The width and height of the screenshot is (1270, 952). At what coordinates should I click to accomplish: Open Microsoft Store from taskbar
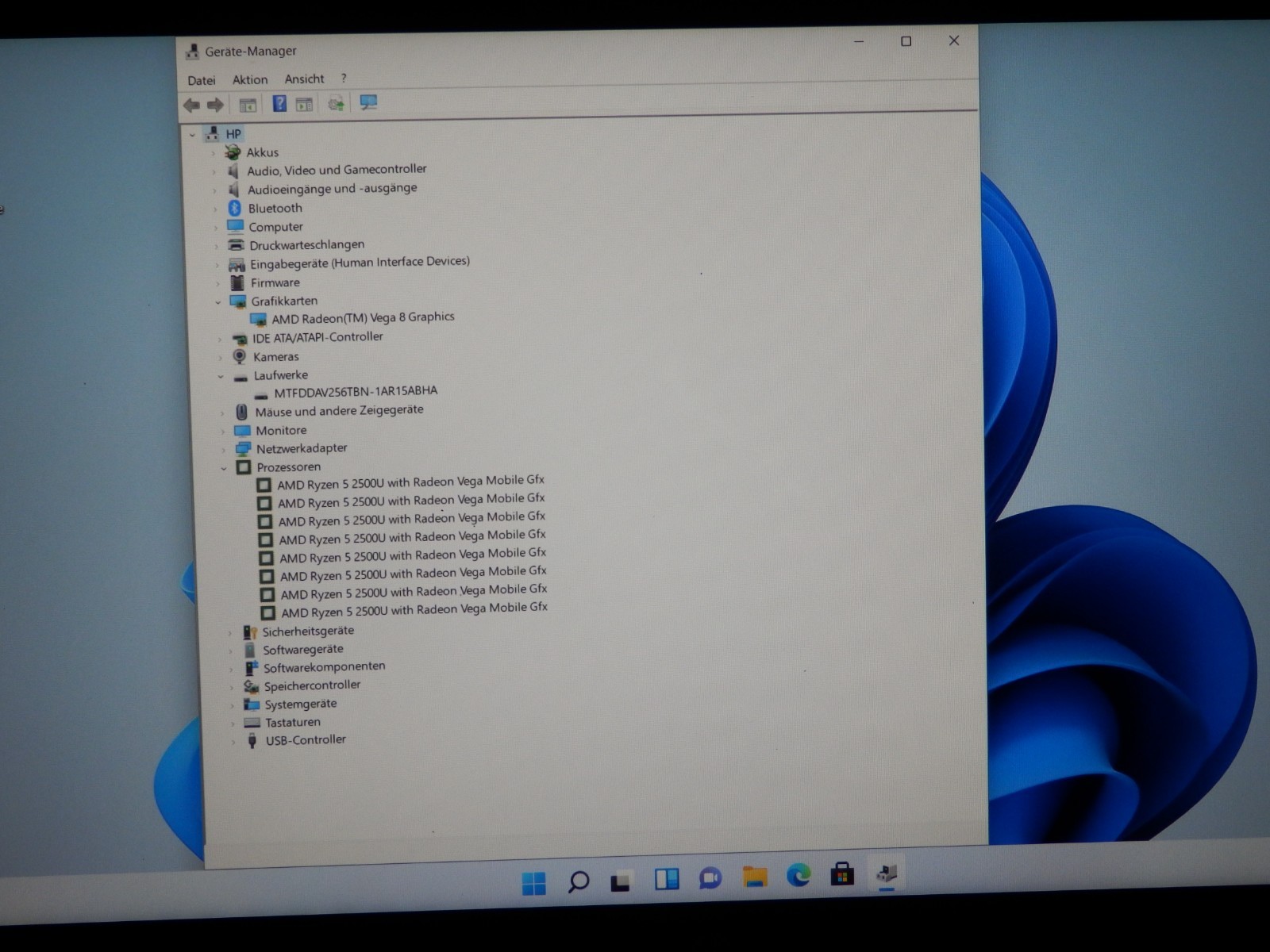pyautogui.click(x=842, y=875)
